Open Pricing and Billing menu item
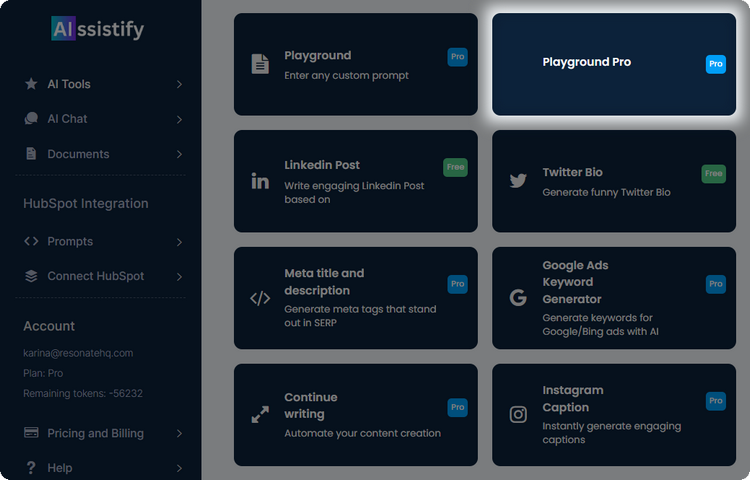 click(95, 433)
